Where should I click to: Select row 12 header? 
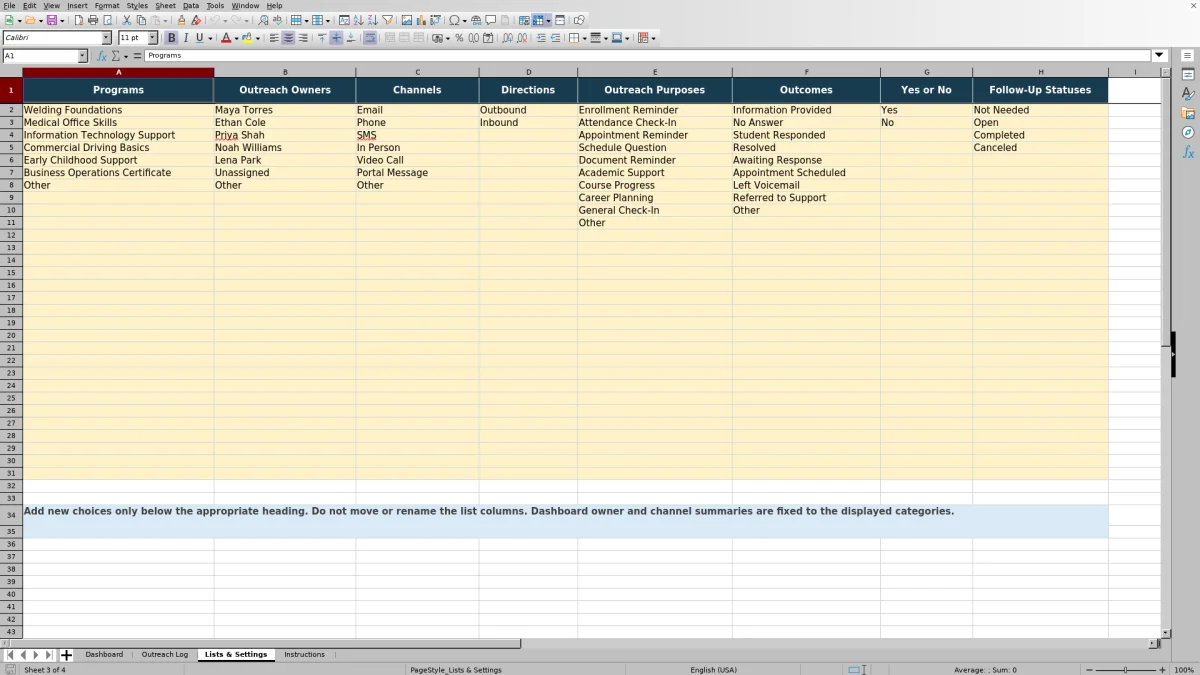pos(11,235)
